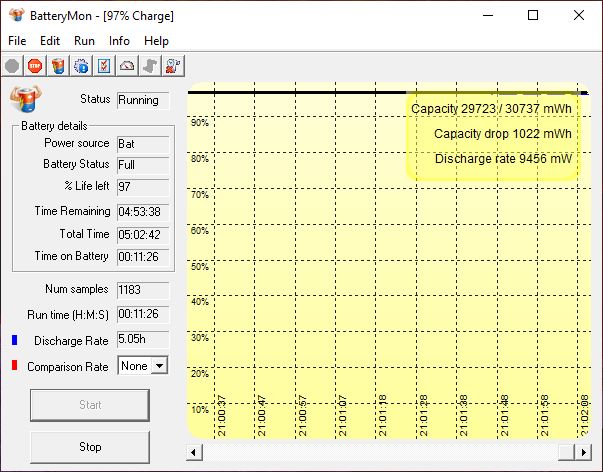Image resolution: width=603 pixels, height=472 pixels.
Task: Open the Edit menu
Action: [50, 41]
